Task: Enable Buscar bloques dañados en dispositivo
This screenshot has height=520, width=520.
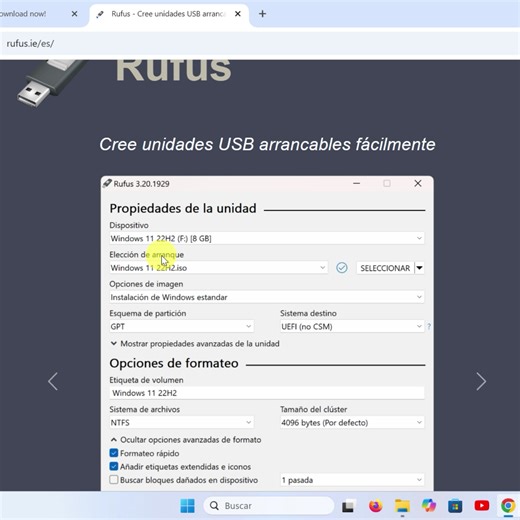Action: 114,480
